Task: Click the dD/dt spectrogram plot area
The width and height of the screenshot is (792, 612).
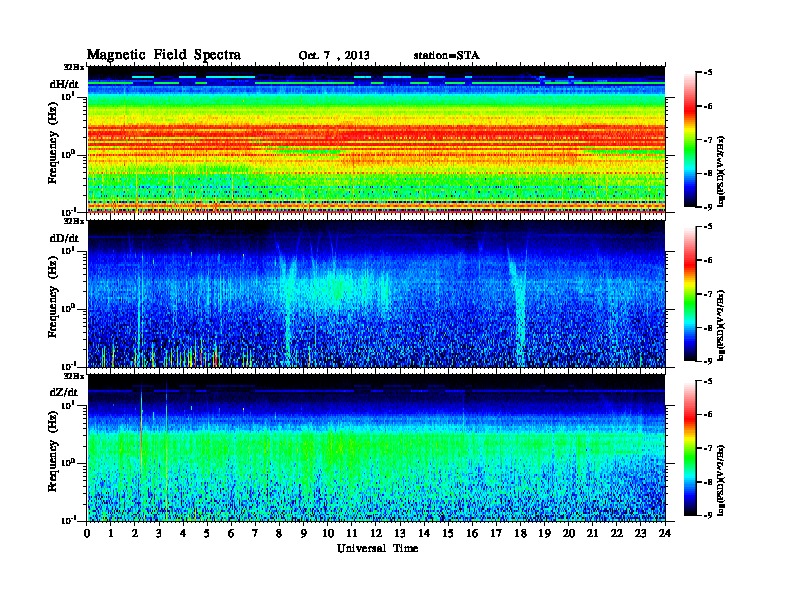Action: [376, 294]
